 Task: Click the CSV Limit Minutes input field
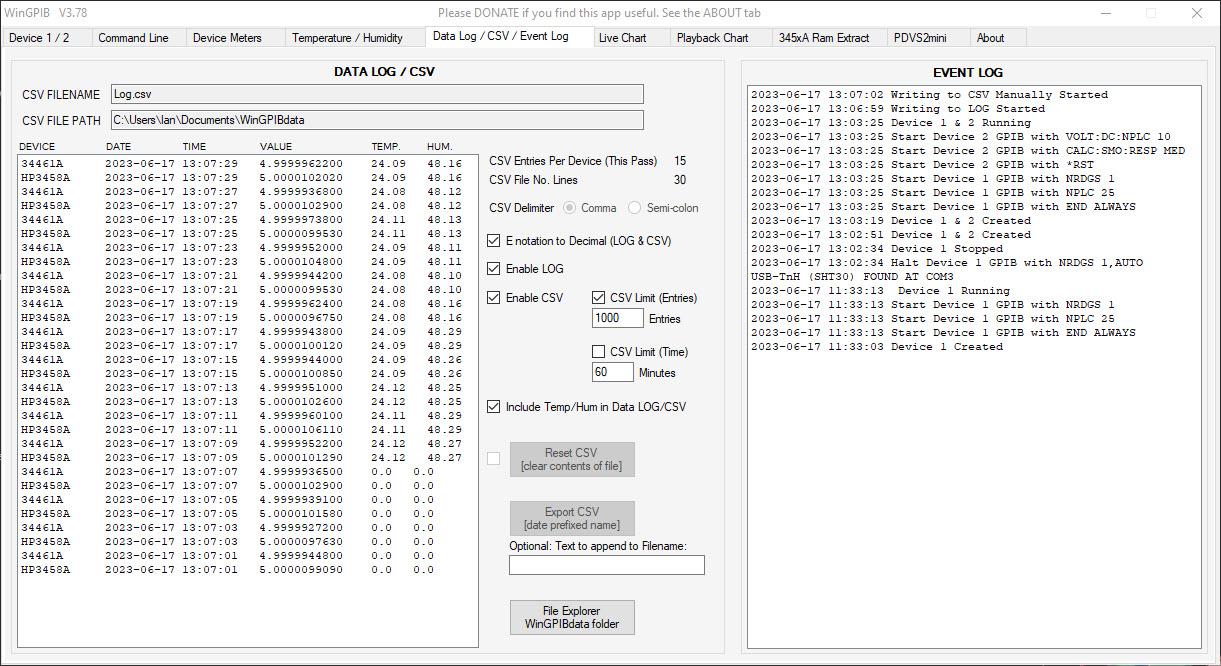coord(613,372)
